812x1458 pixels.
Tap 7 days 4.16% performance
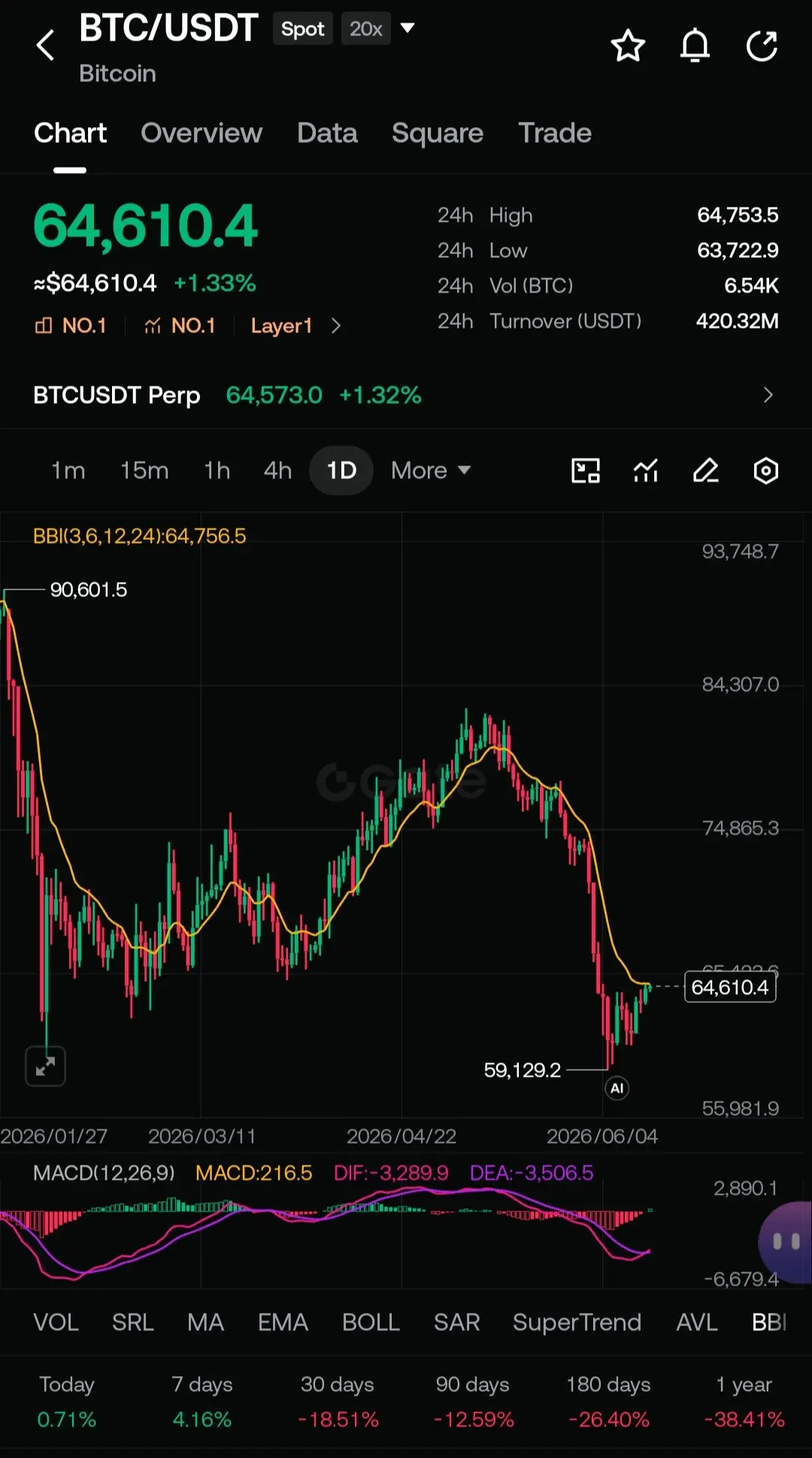[202, 1402]
